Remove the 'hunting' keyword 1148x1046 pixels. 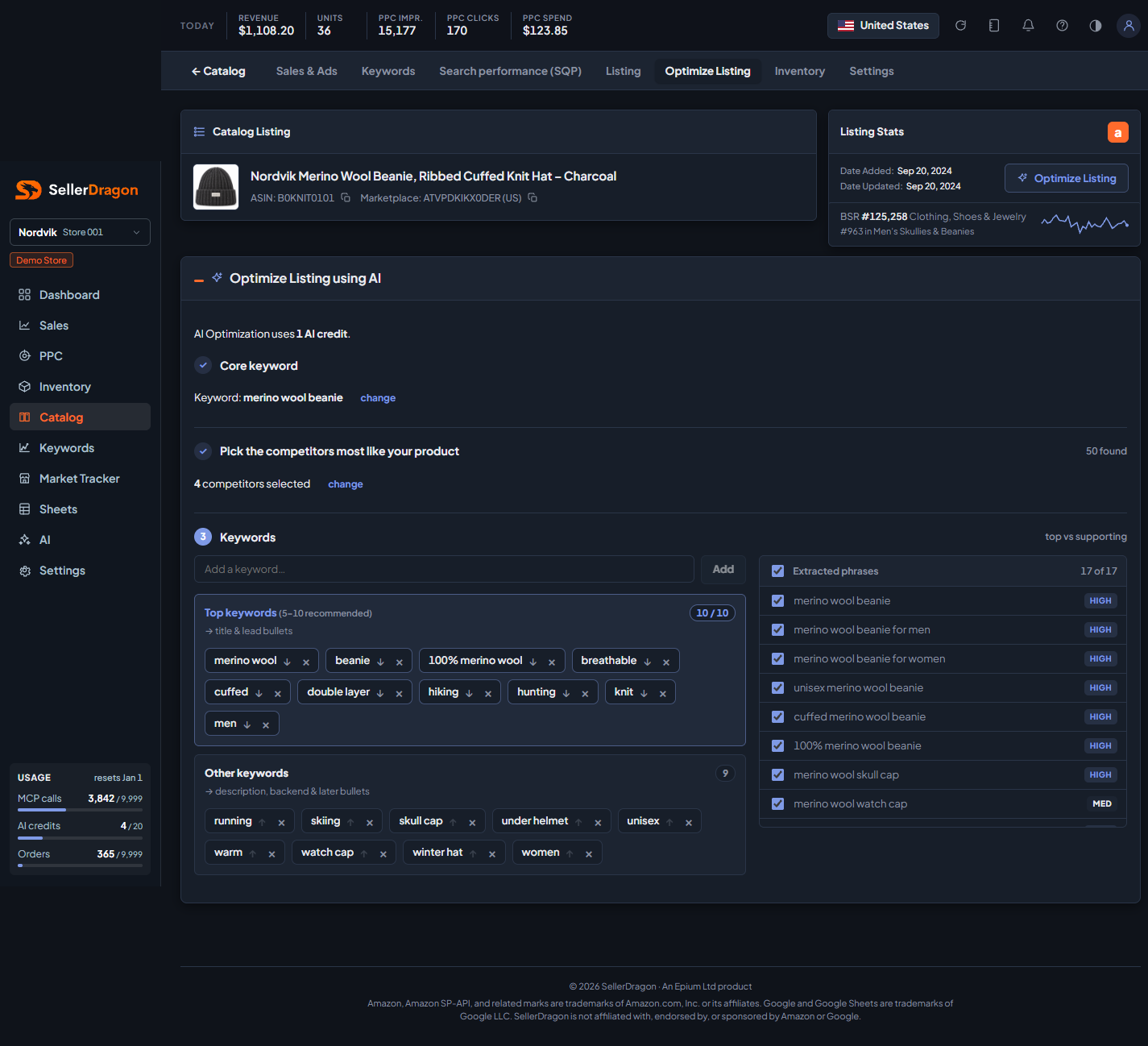point(585,693)
